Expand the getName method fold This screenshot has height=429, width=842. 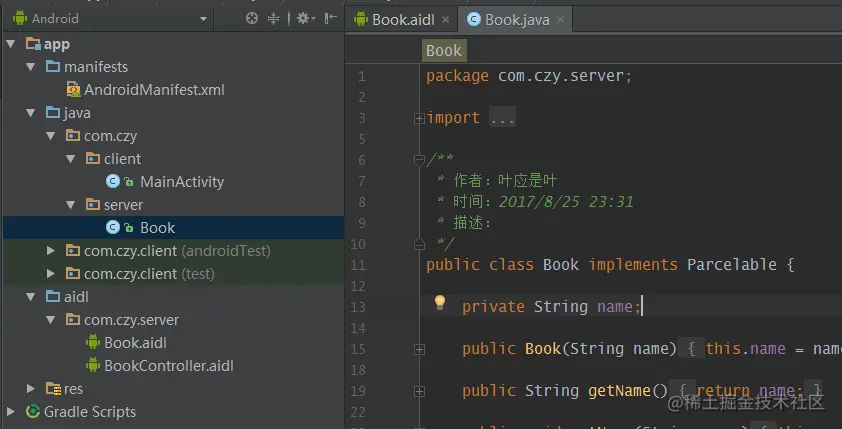pos(419,392)
